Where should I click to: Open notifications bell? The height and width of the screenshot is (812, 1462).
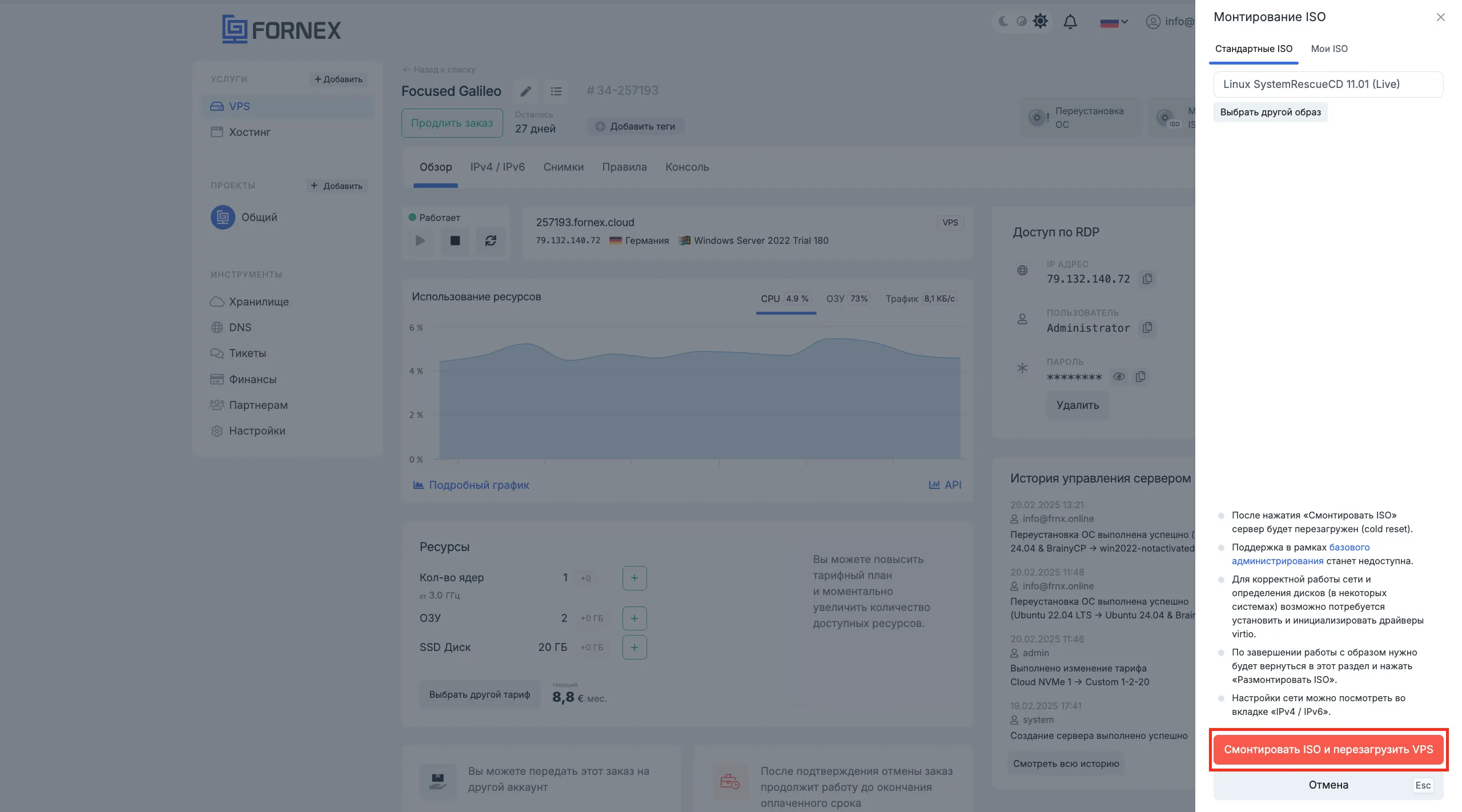(1070, 22)
